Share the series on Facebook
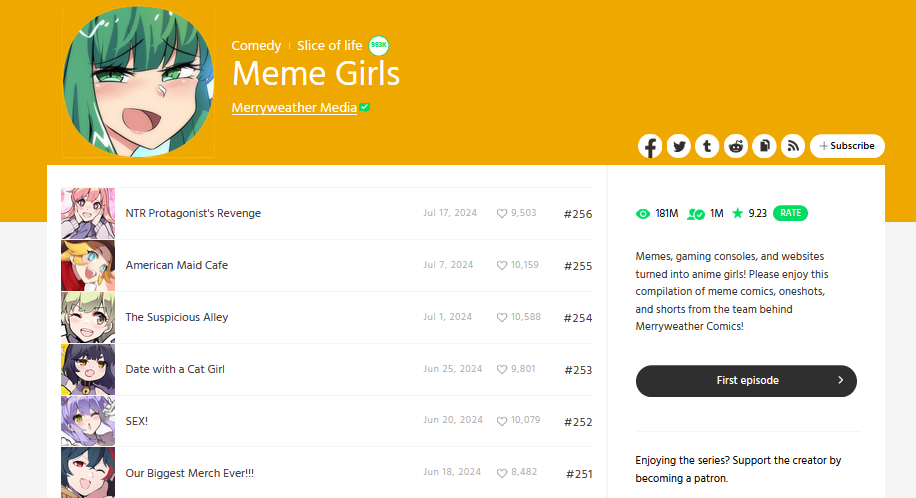Screen dimensions: 916x498 coord(650,146)
